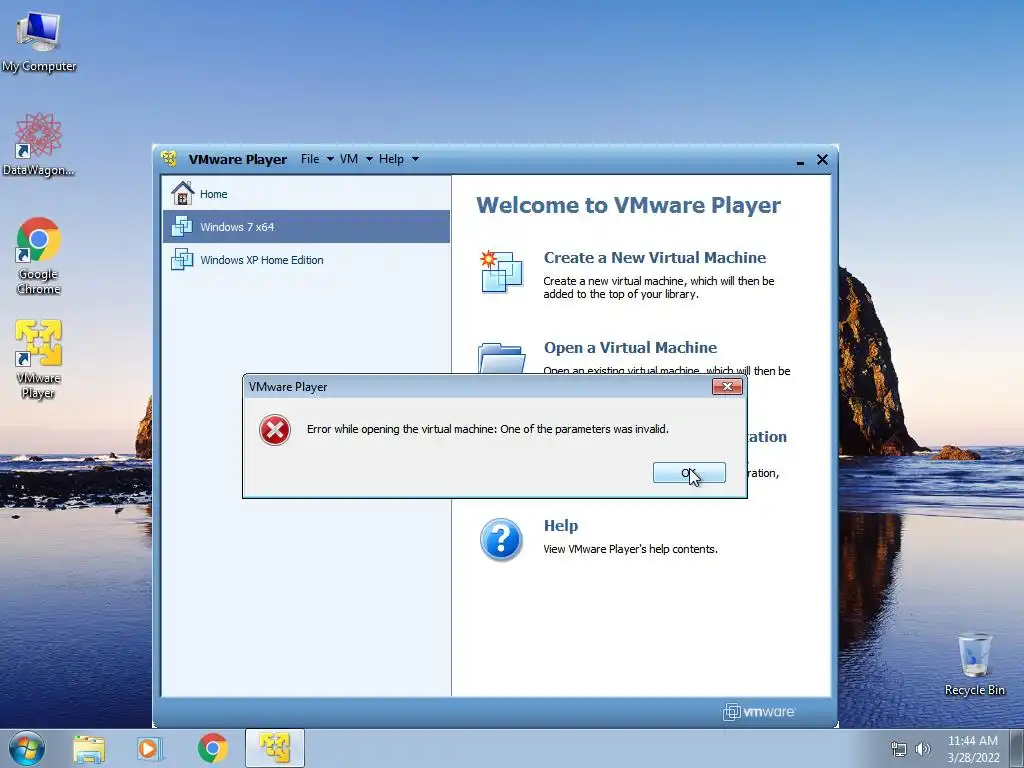Open VMware Player desktop shortcut
The image size is (1024, 768).
pos(39,359)
